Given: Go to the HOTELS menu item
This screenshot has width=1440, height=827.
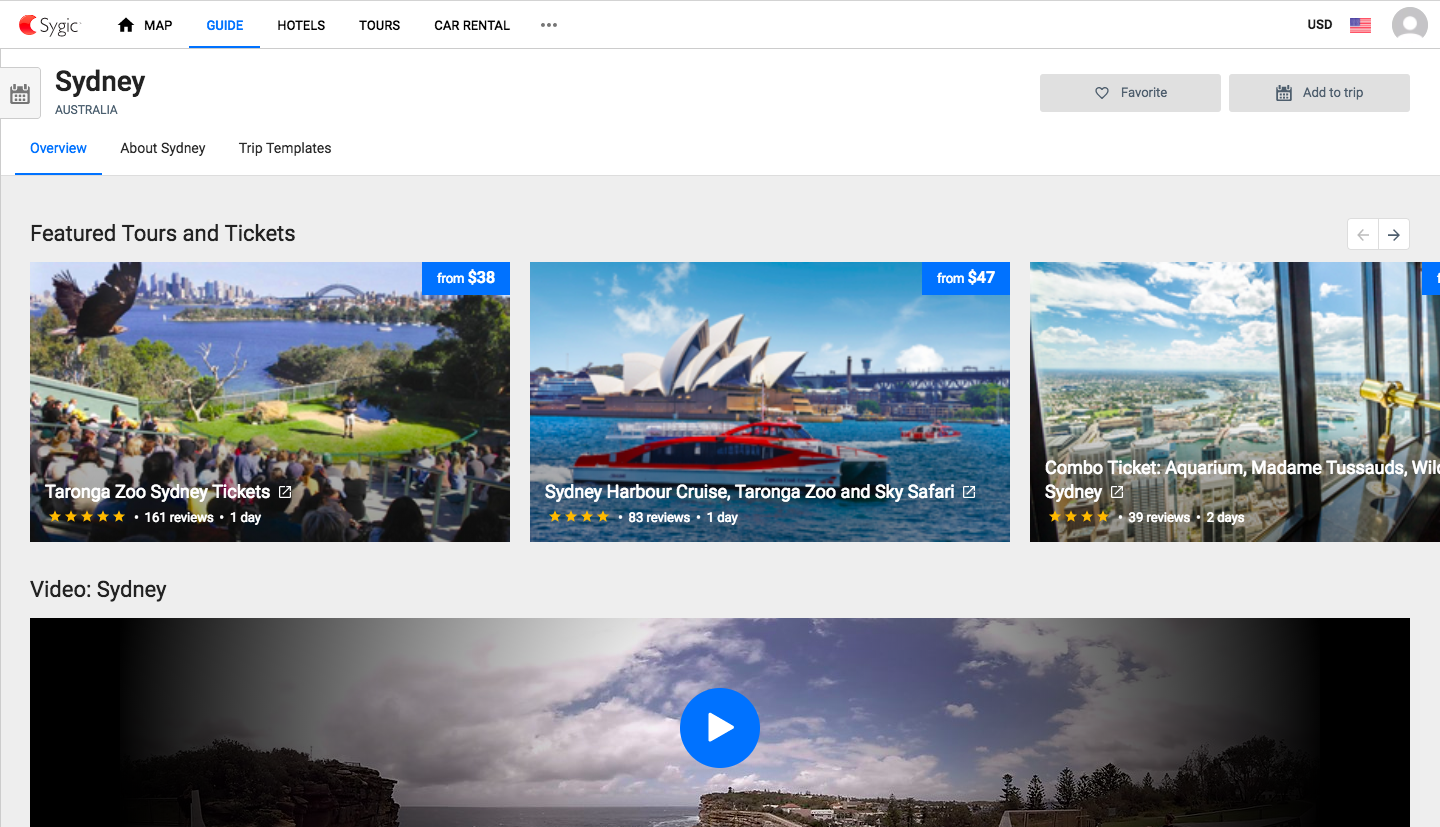Looking at the screenshot, I should pos(301,25).
